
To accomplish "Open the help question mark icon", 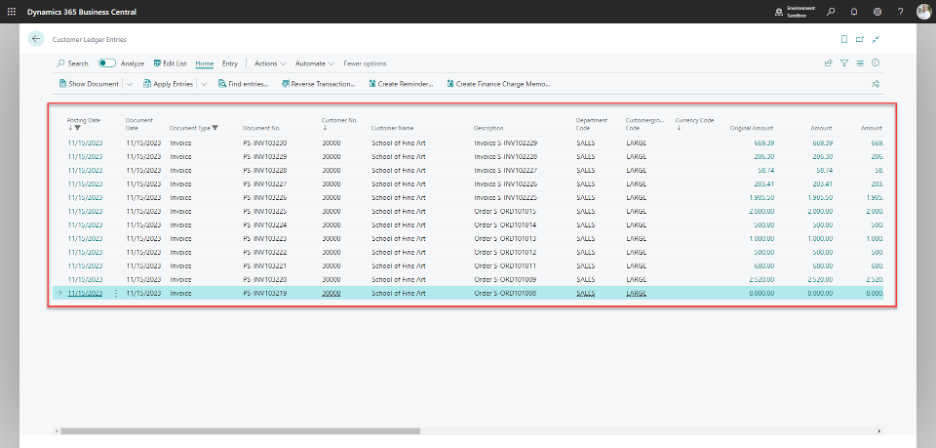I will pyautogui.click(x=900, y=11).
